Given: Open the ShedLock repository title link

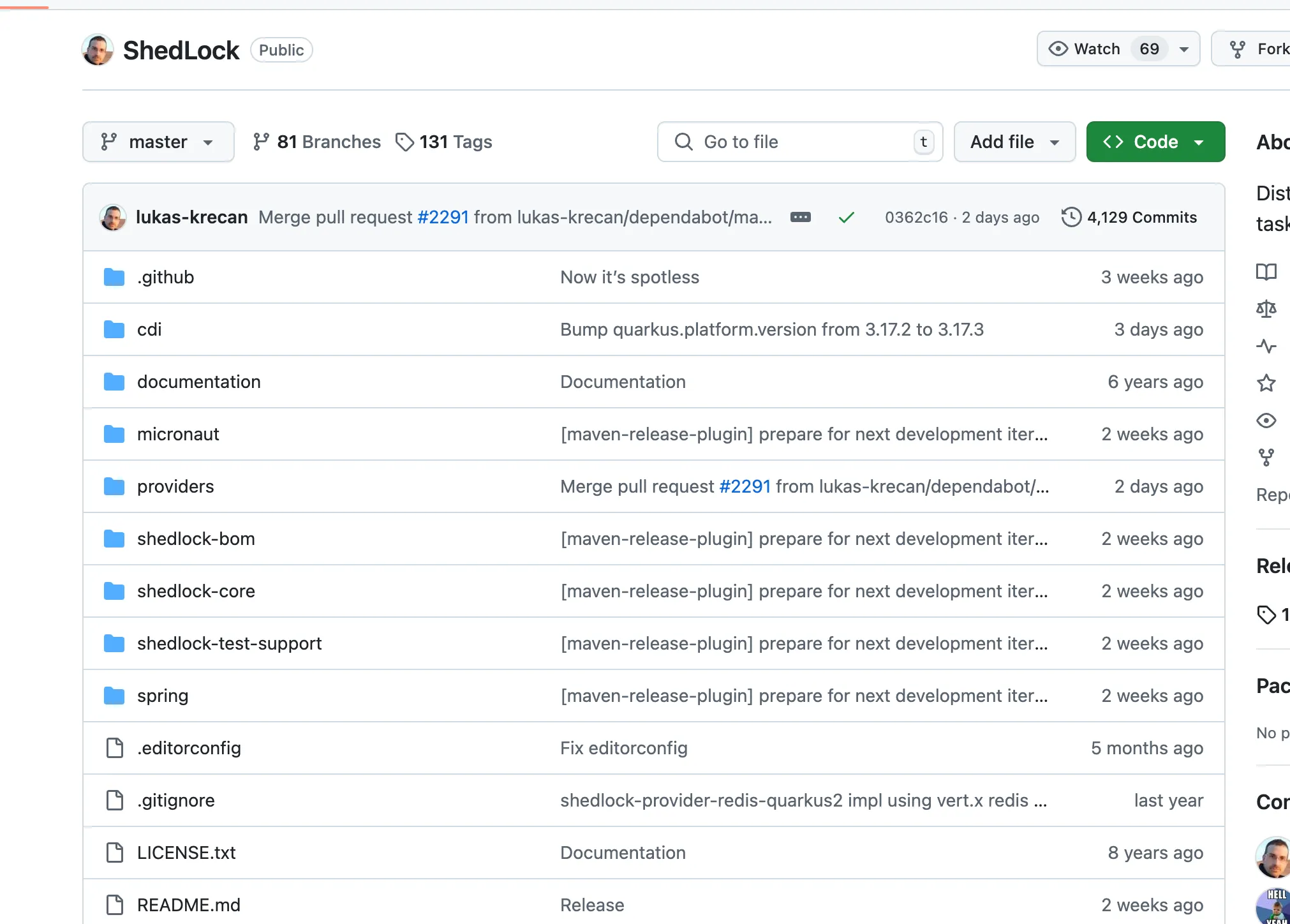Looking at the screenshot, I should coord(181,50).
